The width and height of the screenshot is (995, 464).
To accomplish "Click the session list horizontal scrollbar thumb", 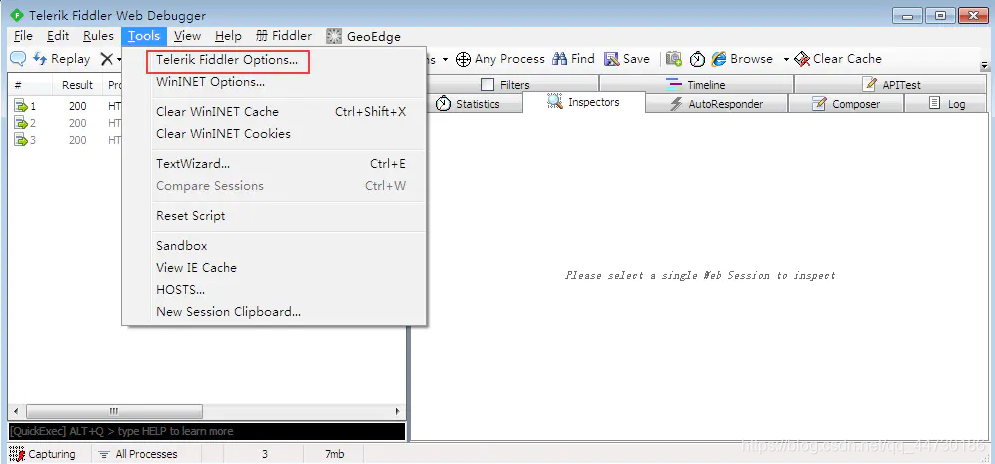I will (x=114, y=411).
